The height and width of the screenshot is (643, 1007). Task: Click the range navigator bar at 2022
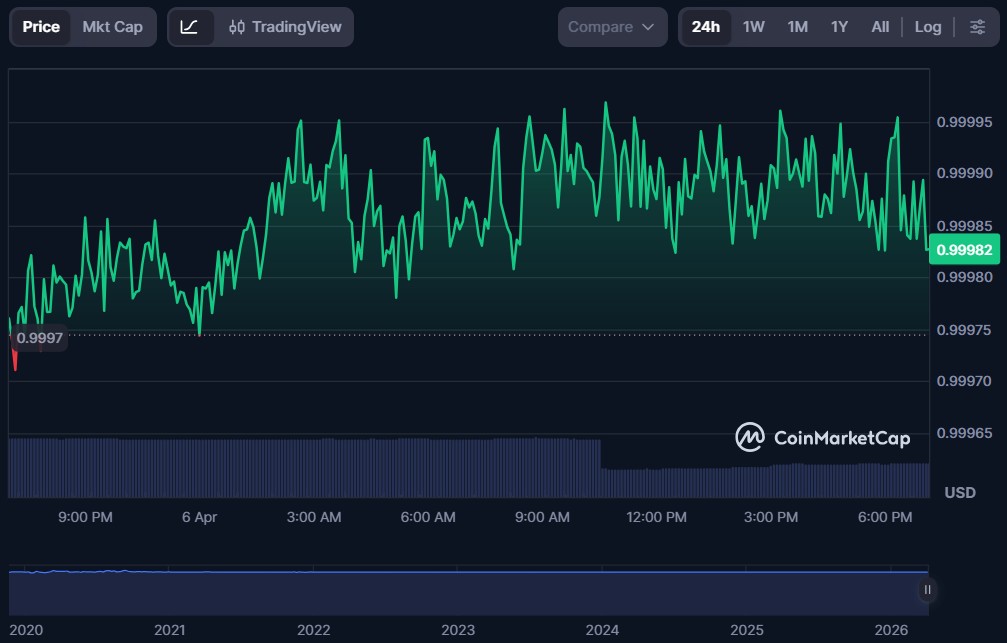tap(314, 592)
